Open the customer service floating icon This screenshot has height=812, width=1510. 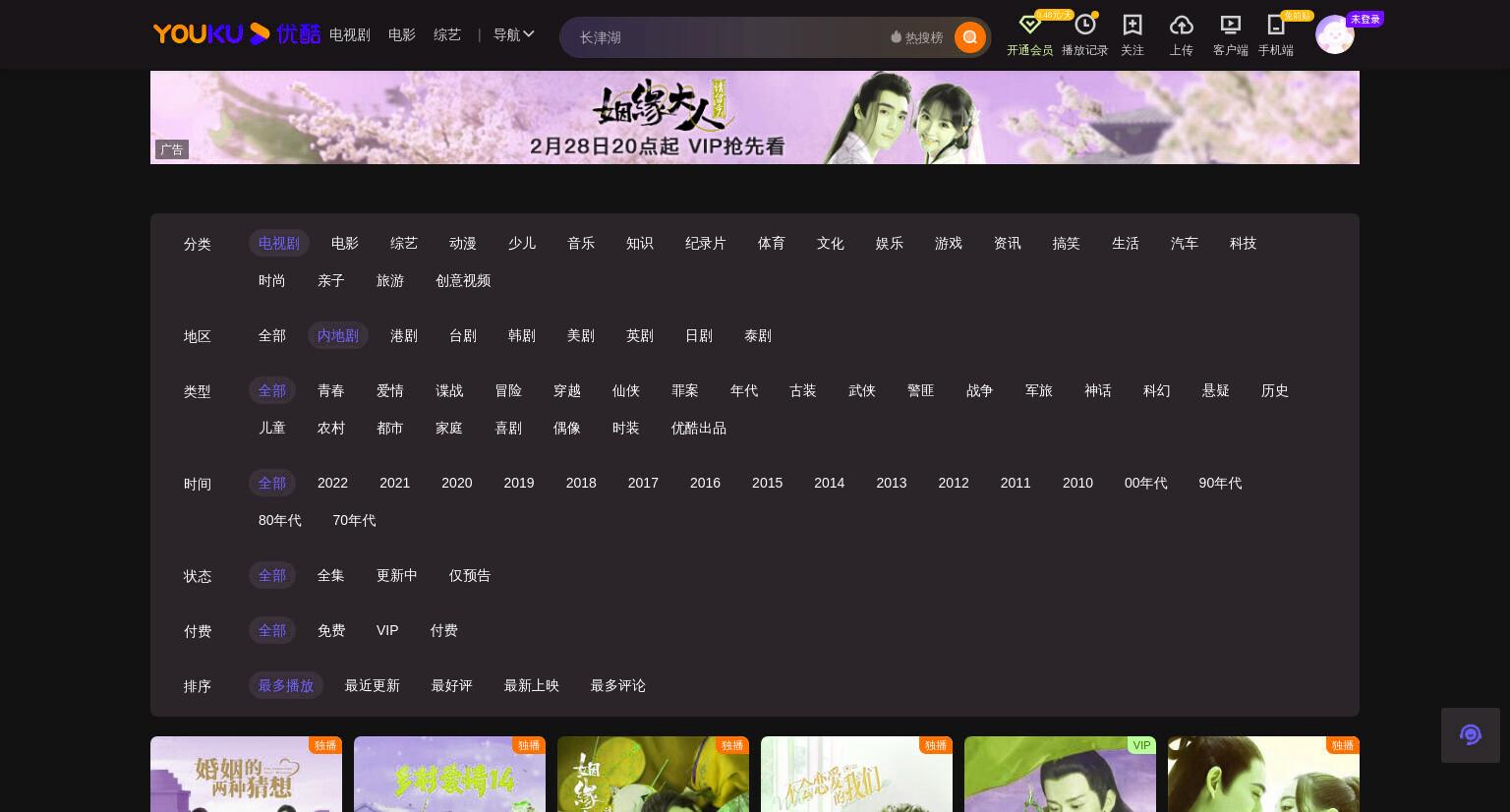pos(1471,735)
